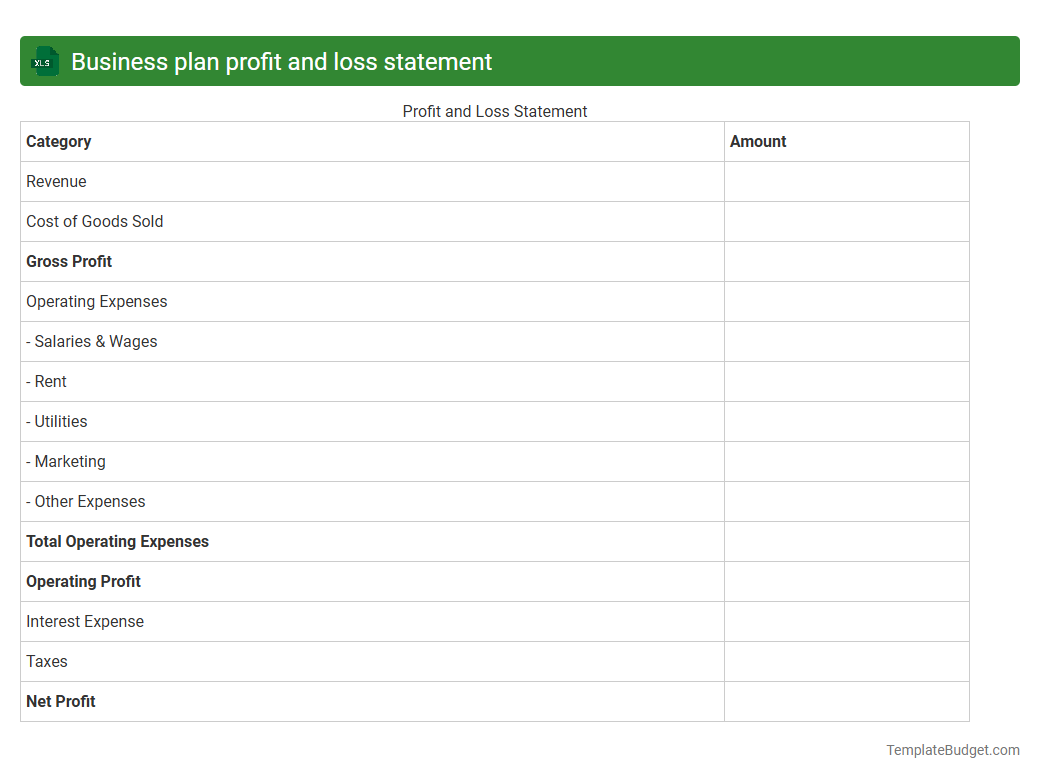Select the green XLS spreadsheet badge
1040x779 pixels.
tap(44, 61)
